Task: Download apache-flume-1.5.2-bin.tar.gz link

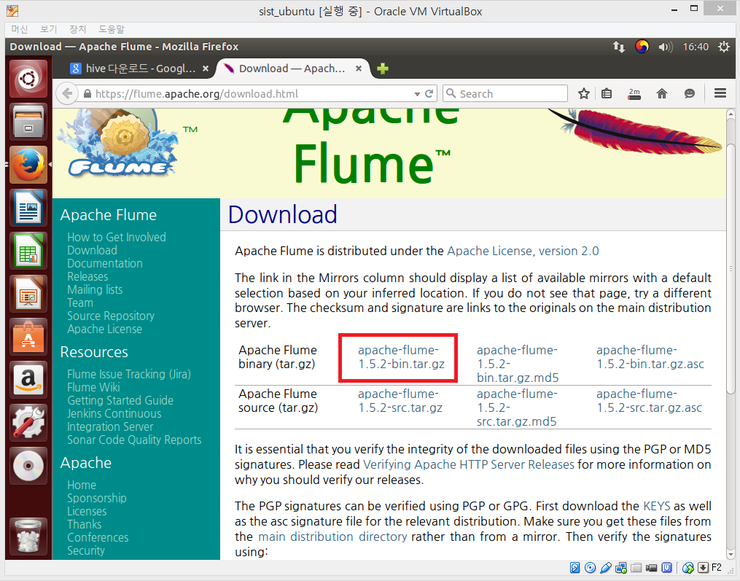Action: (x=401, y=358)
